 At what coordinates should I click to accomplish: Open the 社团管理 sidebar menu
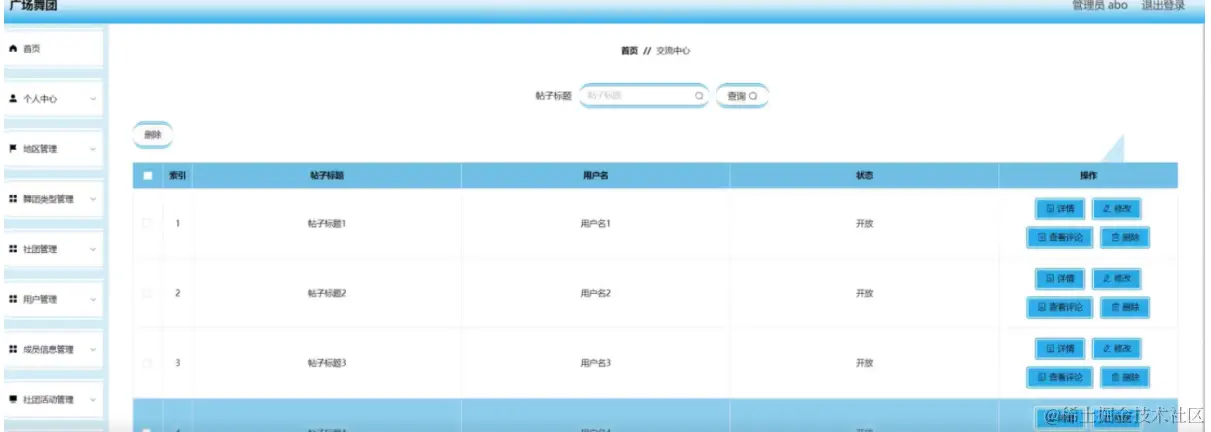pyautogui.click(x=52, y=249)
